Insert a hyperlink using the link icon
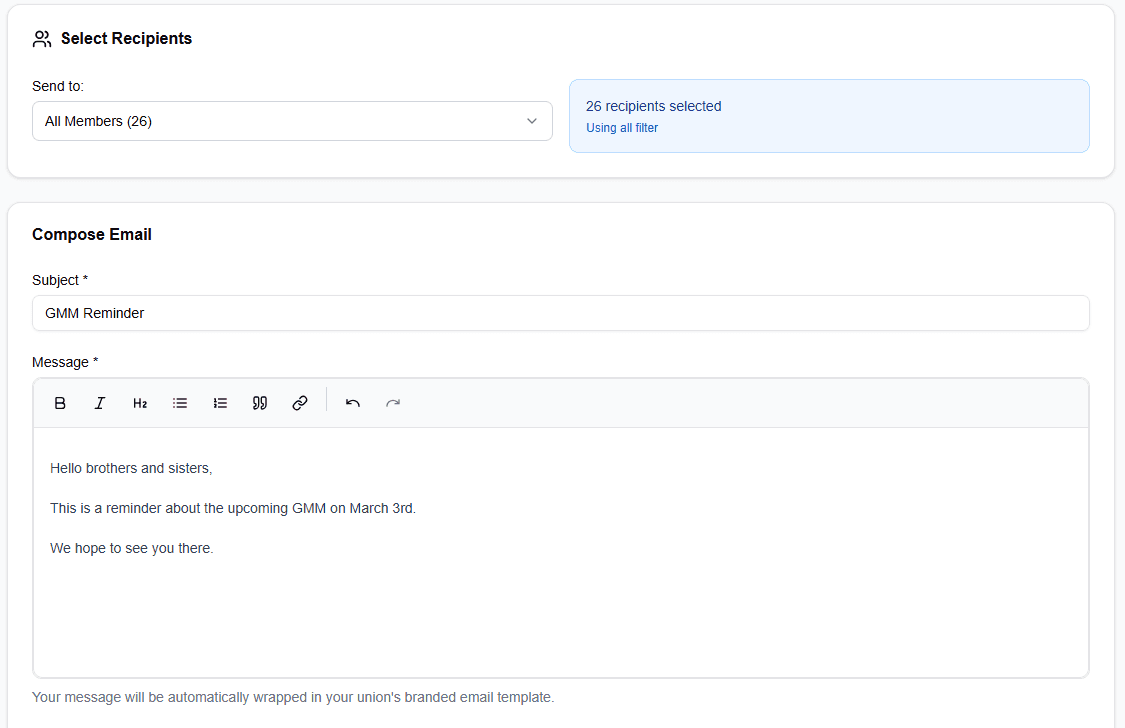 coord(299,402)
